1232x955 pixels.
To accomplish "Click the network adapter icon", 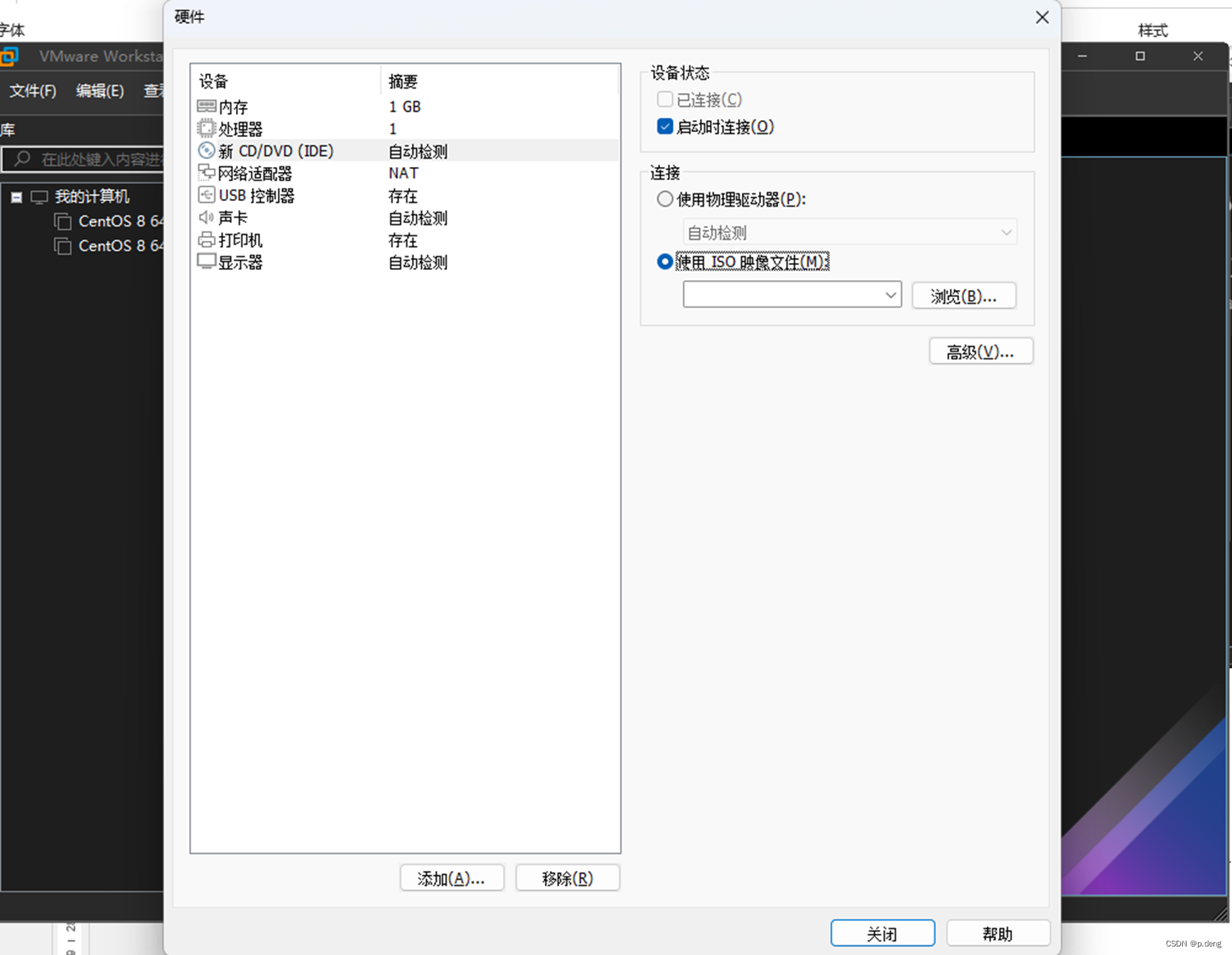I will 206,173.
